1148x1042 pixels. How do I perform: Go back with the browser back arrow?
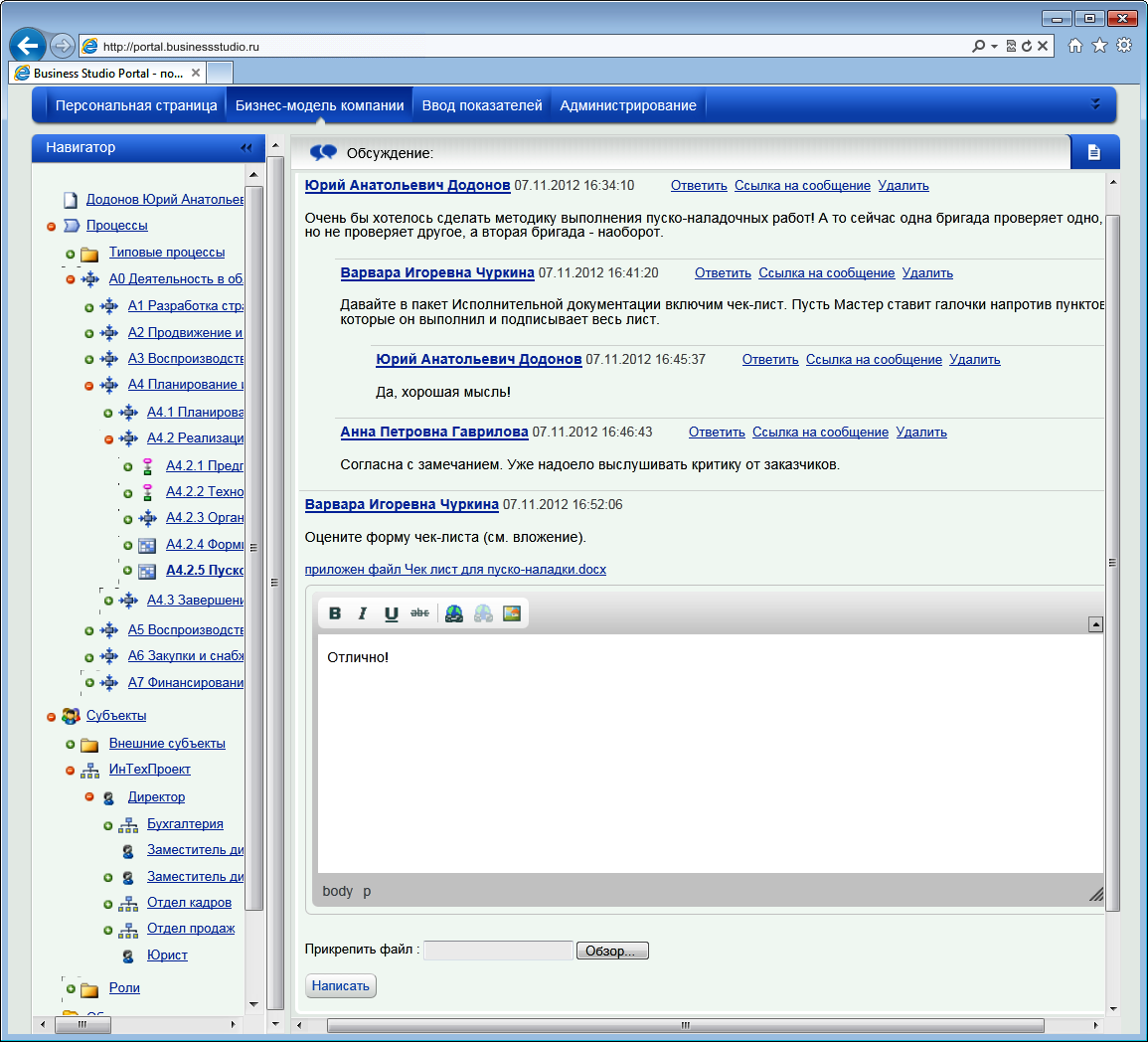pyautogui.click(x=28, y=46)
